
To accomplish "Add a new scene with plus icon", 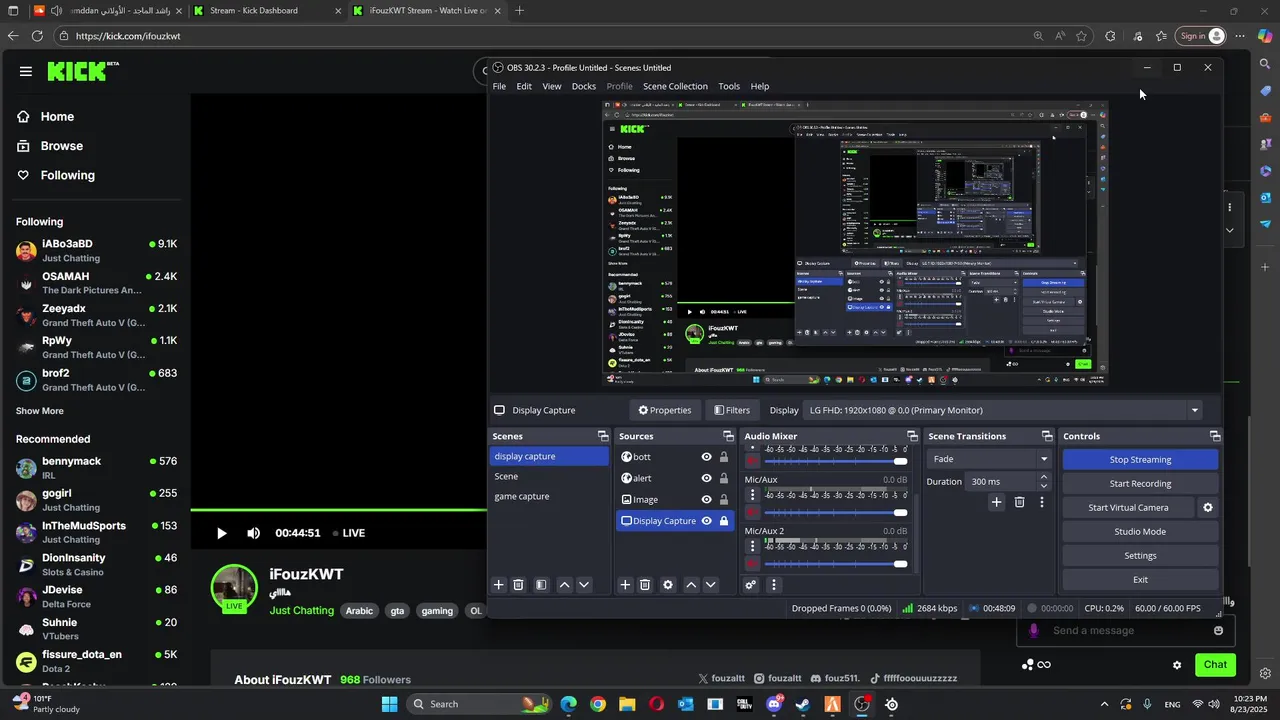I will pyautogui.click(x=499, y=585).
